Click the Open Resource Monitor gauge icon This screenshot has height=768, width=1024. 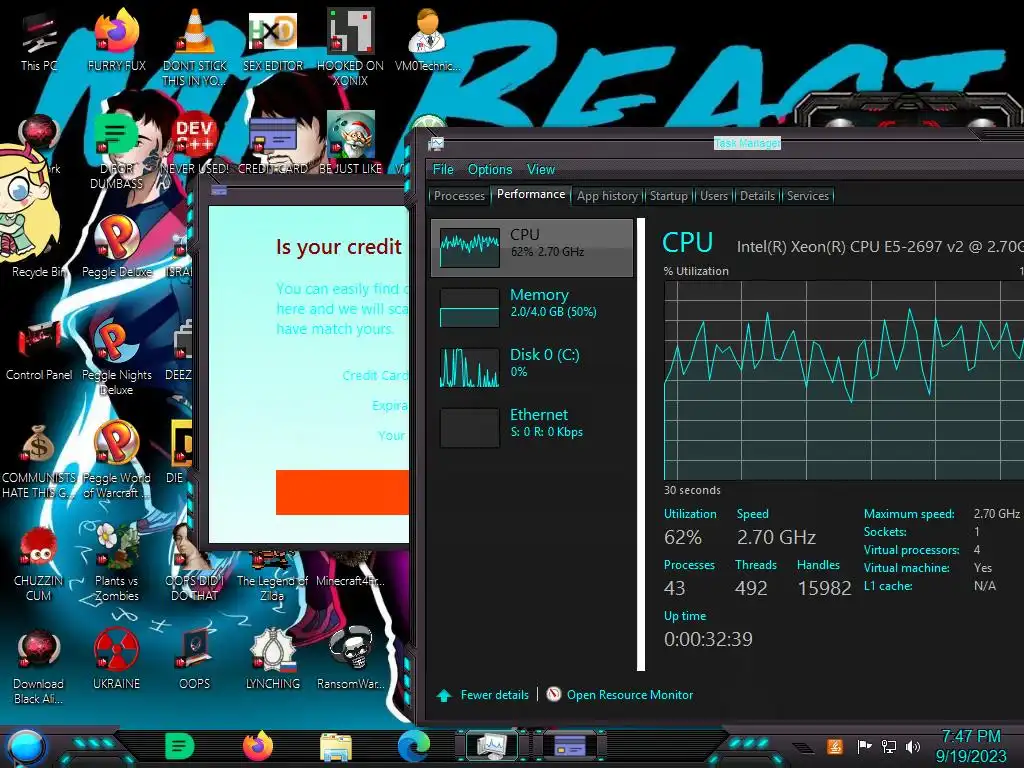pyautogui.click(x=554, y=694)
